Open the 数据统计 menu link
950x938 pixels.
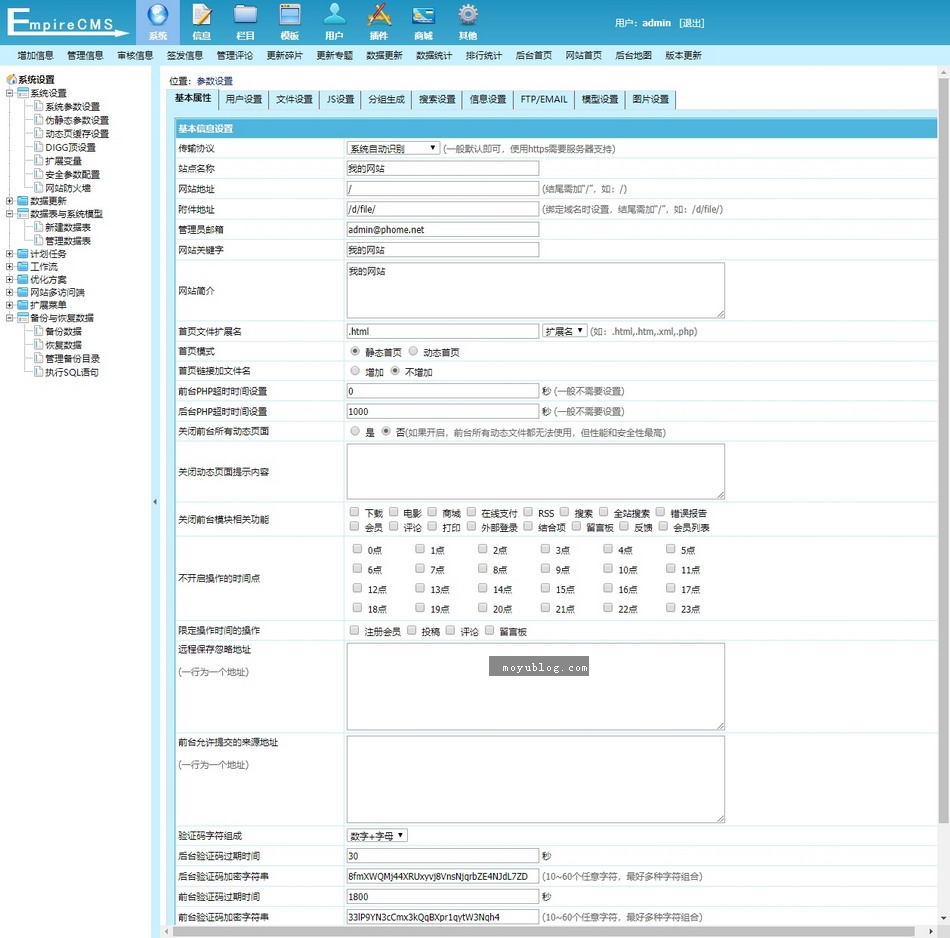[434, 55]
